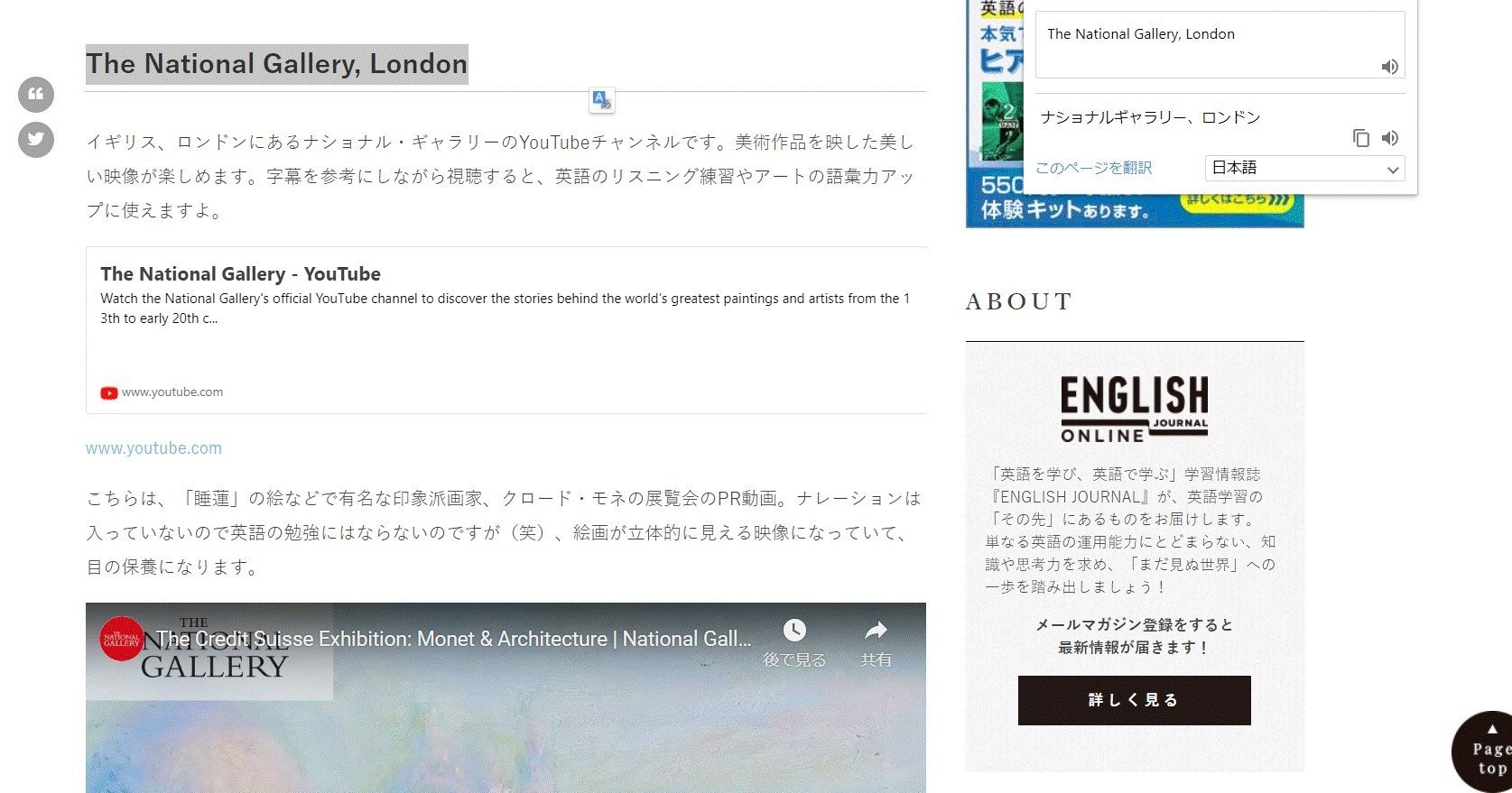Open the 日本語 target language dropdown
Screen dimensions: 1512x793
pyautogui.click(x=1304, y=168)
